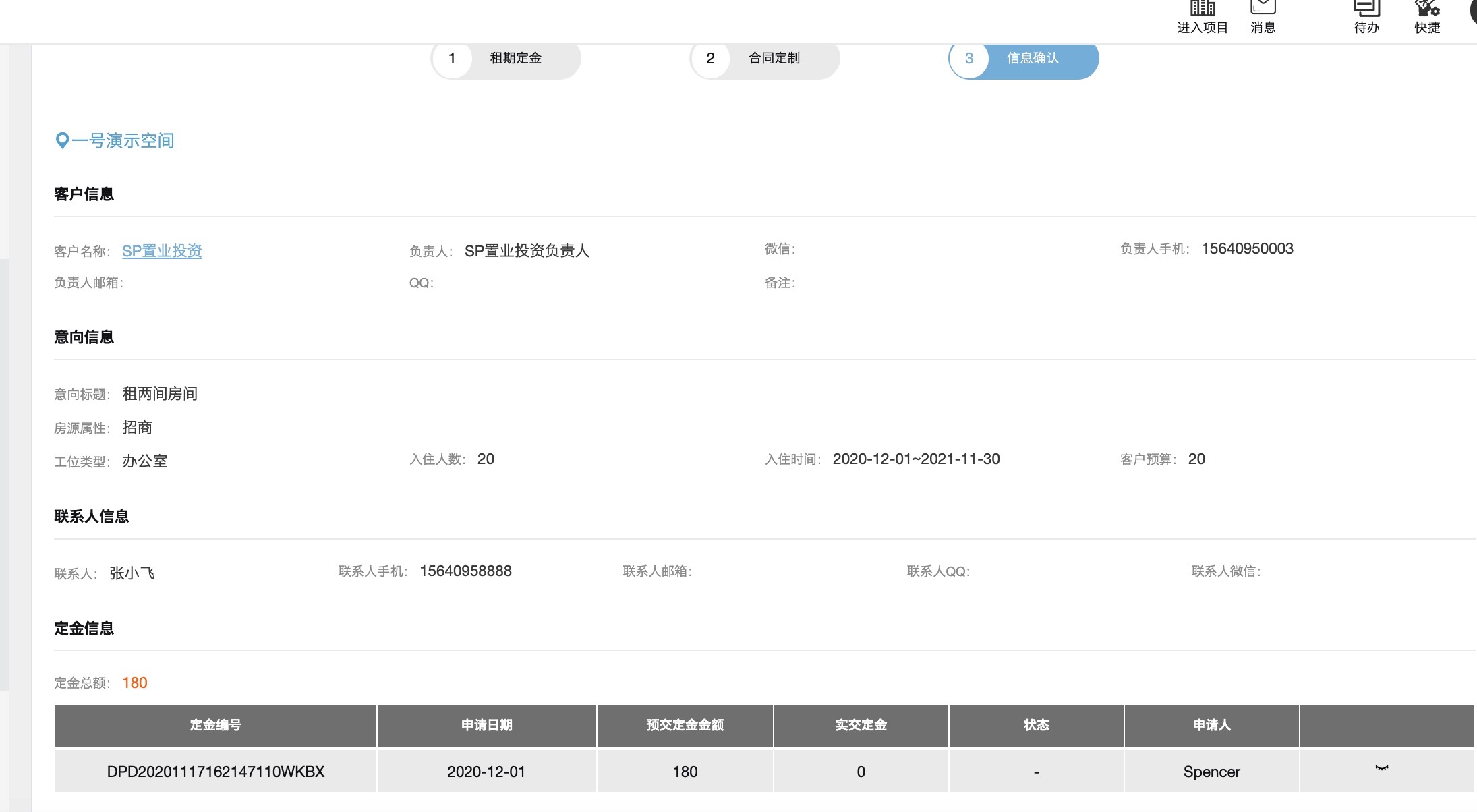The height and width of the screenshot is (812, 1477).
Task: Select step 3 信息确认
Action: pyautogui.click(x=1023, y=59)
